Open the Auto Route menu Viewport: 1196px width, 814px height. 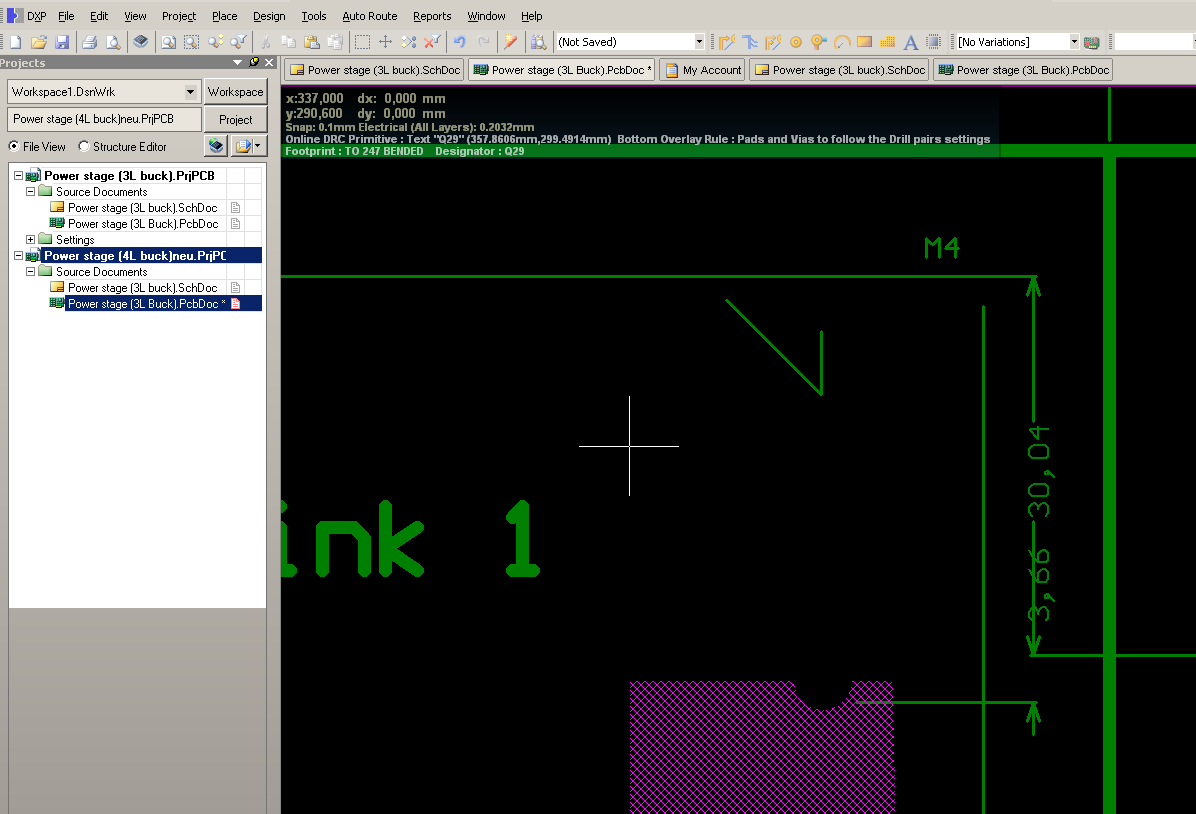[370, 16]
